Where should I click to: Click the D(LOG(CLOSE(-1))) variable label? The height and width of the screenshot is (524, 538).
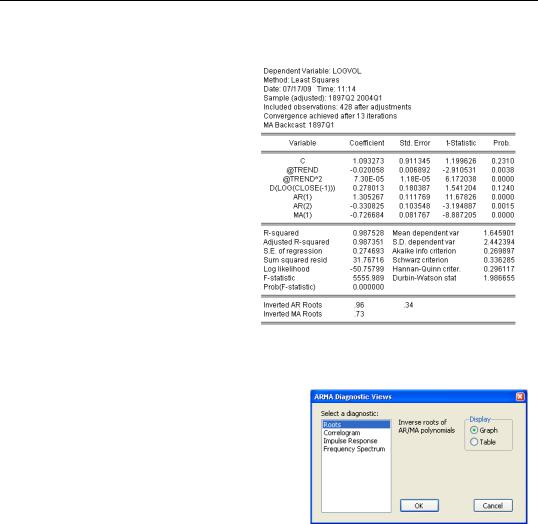303,188
